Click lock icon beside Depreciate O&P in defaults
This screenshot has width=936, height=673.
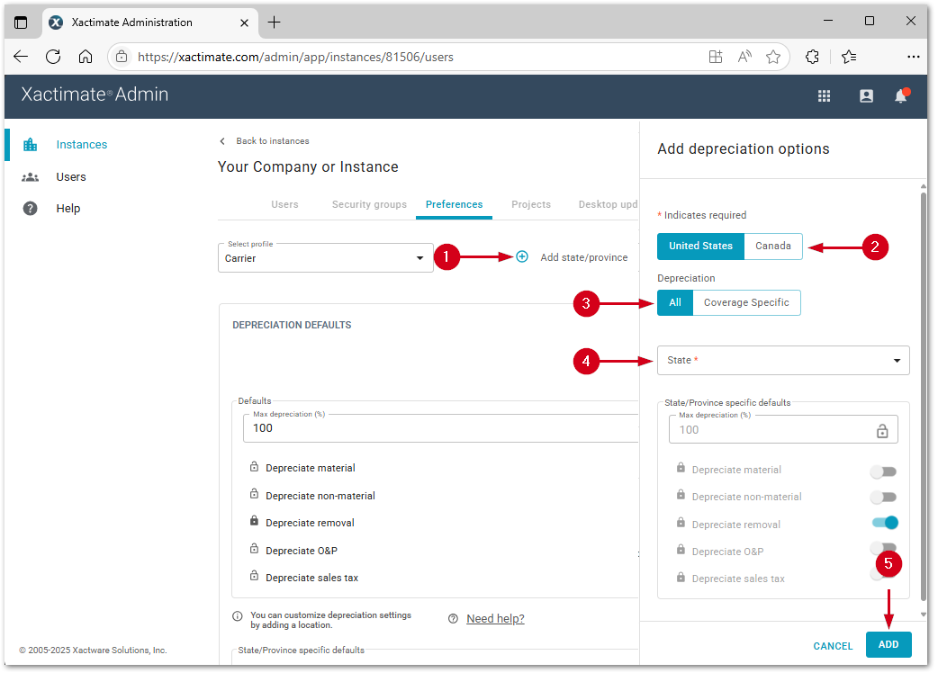[254, 549]
